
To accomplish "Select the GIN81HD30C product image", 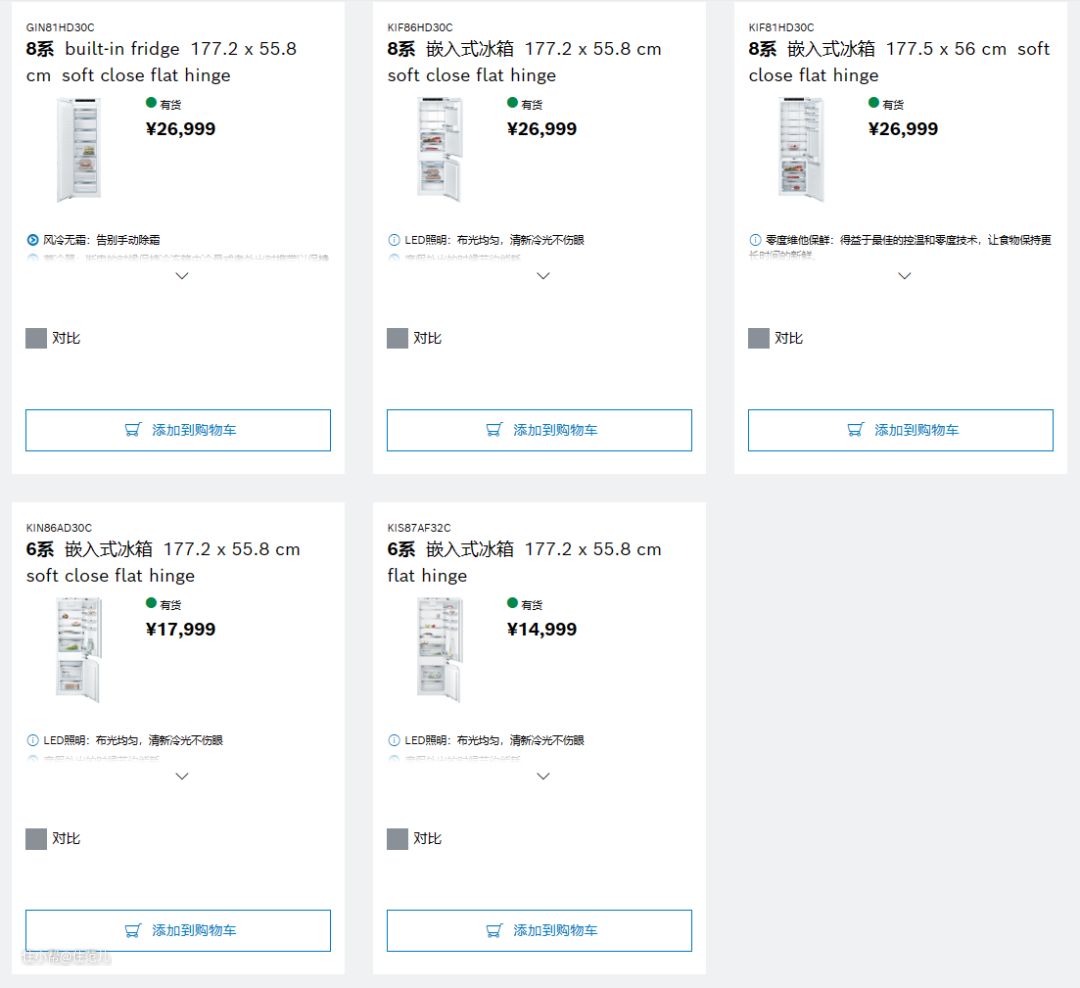I will pyautogui.click(x=79, y=149).
